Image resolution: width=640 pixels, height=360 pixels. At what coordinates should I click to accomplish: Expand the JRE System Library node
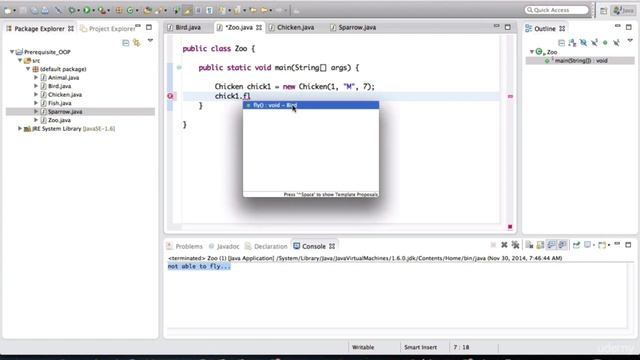[20, 129]
